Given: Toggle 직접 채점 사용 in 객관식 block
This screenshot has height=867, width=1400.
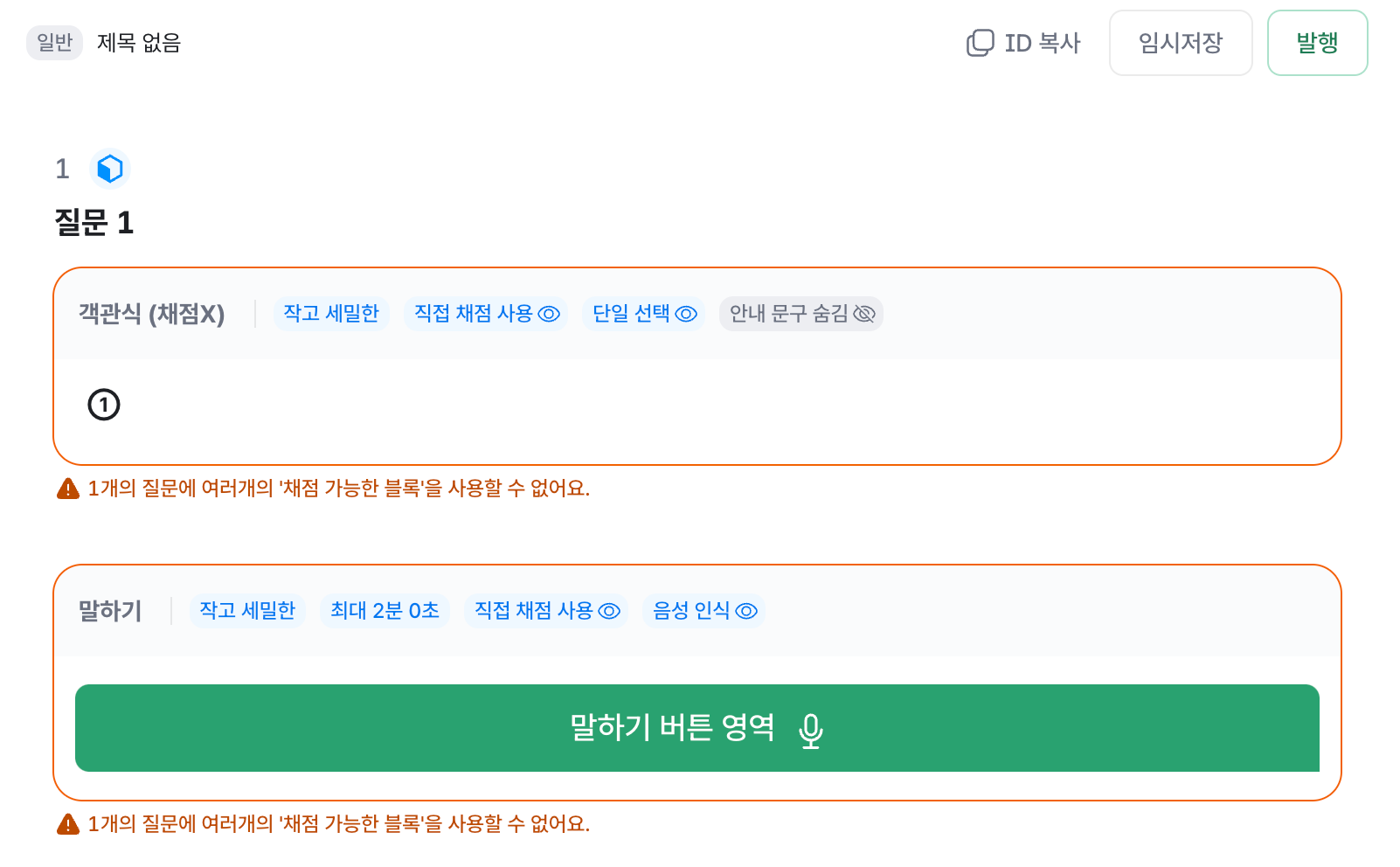Looking at the screenshot, I should (486, 314).
